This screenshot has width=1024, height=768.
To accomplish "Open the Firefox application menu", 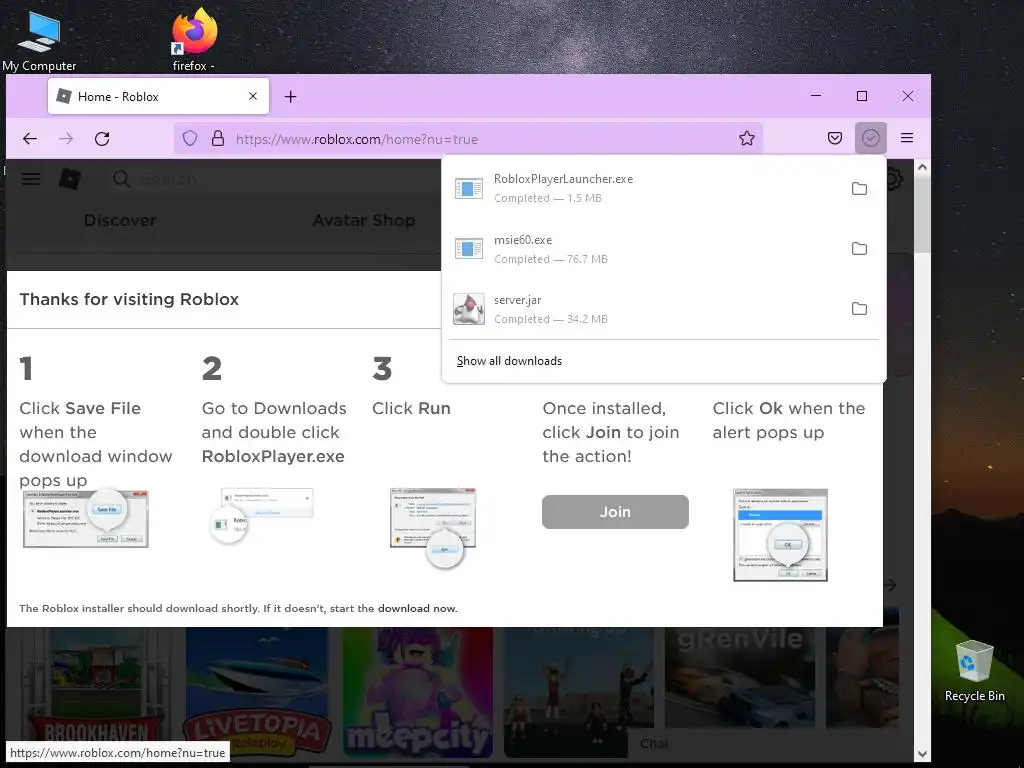I will click(x=906, y=138).
